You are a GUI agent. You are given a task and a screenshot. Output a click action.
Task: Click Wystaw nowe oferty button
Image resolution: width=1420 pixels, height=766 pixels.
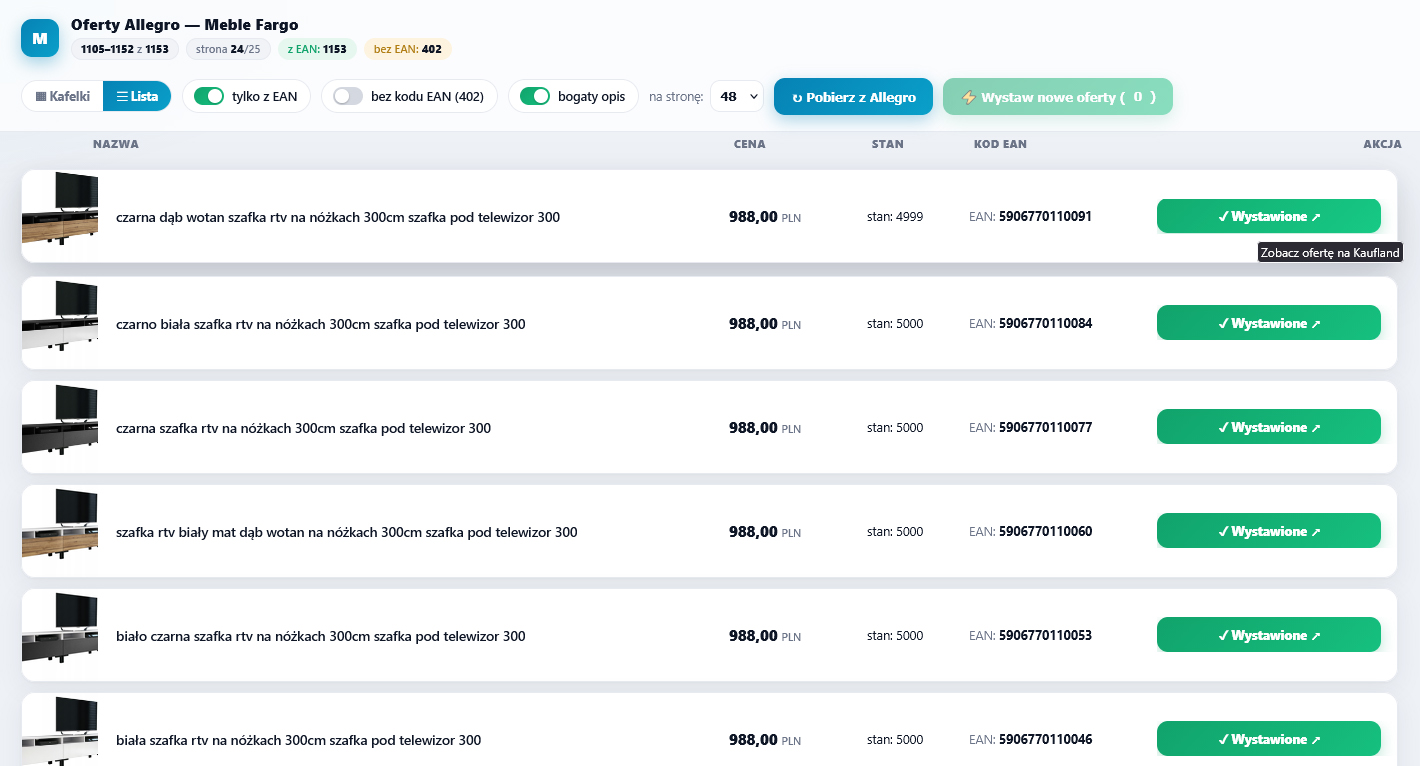point(1058,97)
